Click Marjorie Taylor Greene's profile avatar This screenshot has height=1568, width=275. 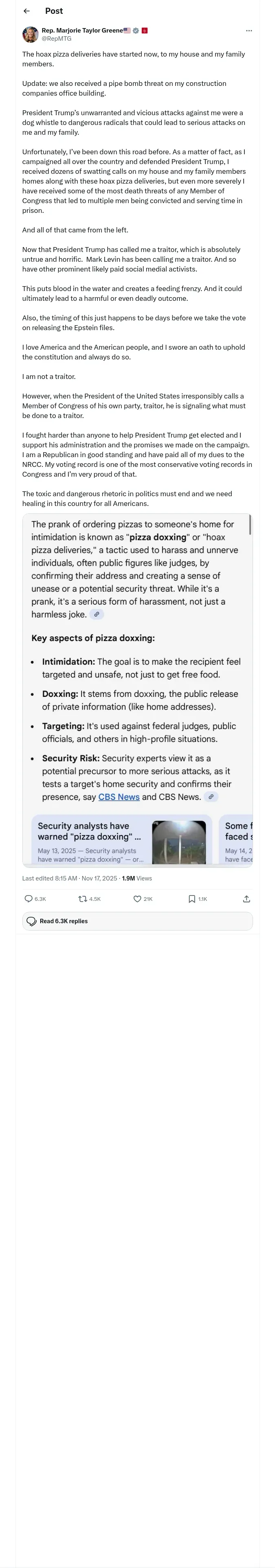coord(31,35)
